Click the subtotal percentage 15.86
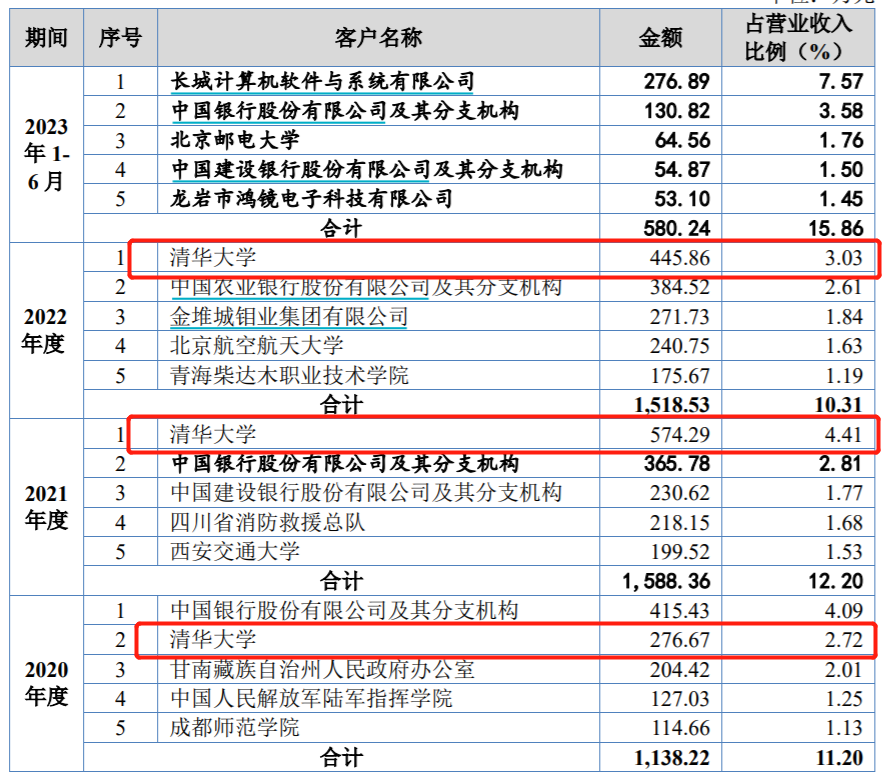Screen dimensions: 886x779 pyautogui.click(x=836, y=228)
